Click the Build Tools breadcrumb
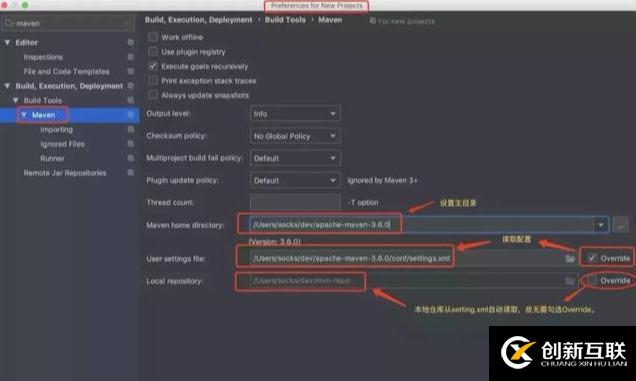The height and width of the screenshot is (381, 636). pyautogui.click(x=285, y=20)
